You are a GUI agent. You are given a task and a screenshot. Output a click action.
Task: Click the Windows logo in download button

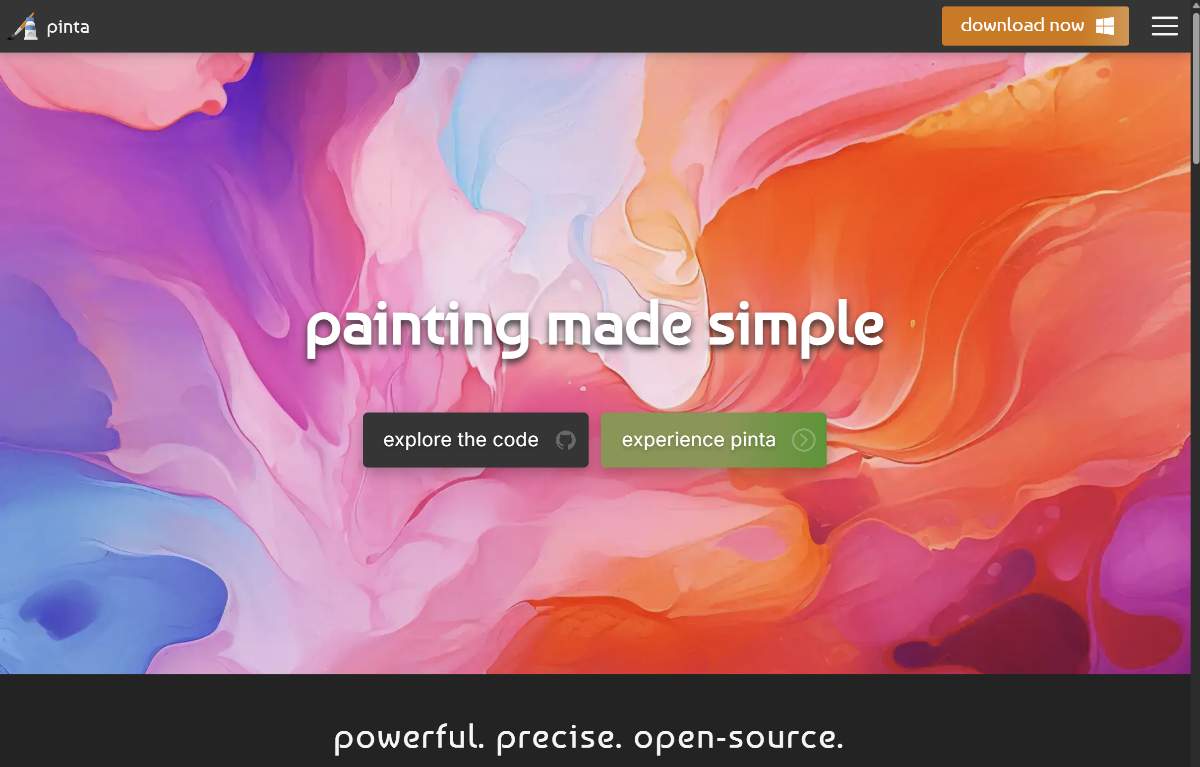coord(1105,26)
